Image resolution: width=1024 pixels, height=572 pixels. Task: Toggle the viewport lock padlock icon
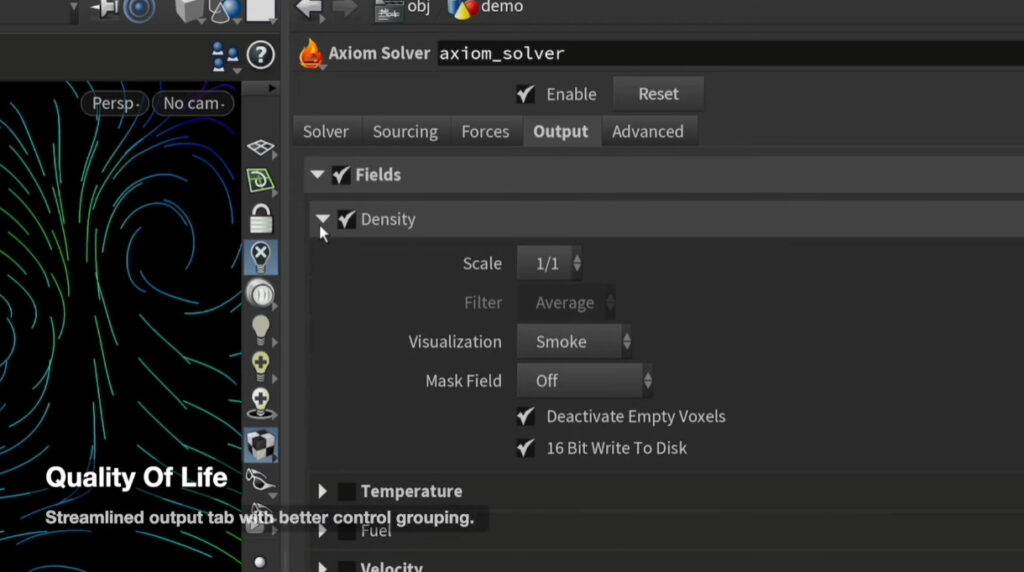(261, 219)
